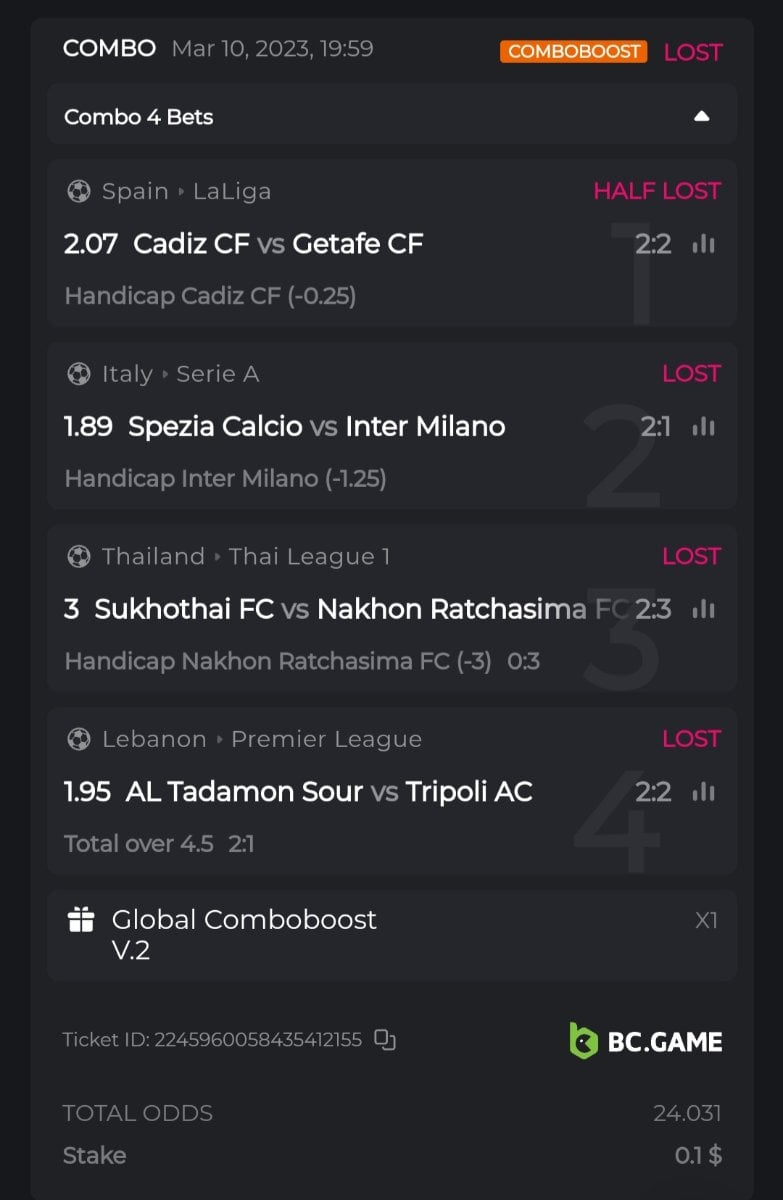The height and width of the screenshot is (1200, 783).
Task: Click the Global Comboboost gift icon
Action: (x=81, y=920)
